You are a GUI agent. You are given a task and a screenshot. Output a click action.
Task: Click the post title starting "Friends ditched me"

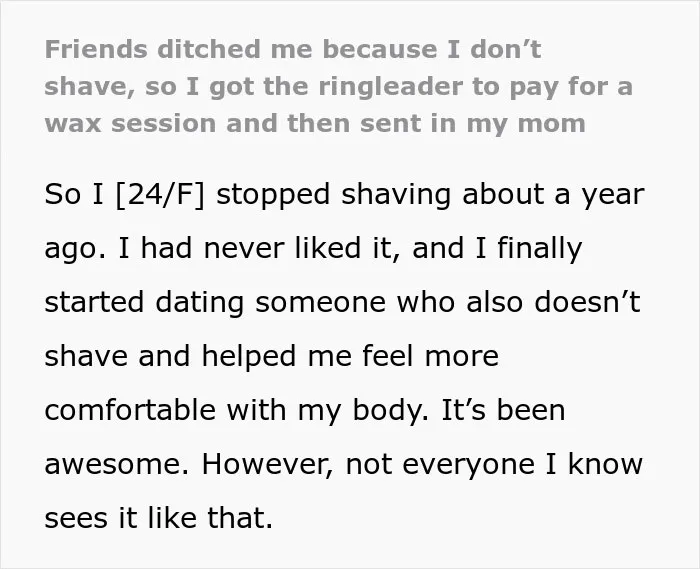tap(338, 86)
